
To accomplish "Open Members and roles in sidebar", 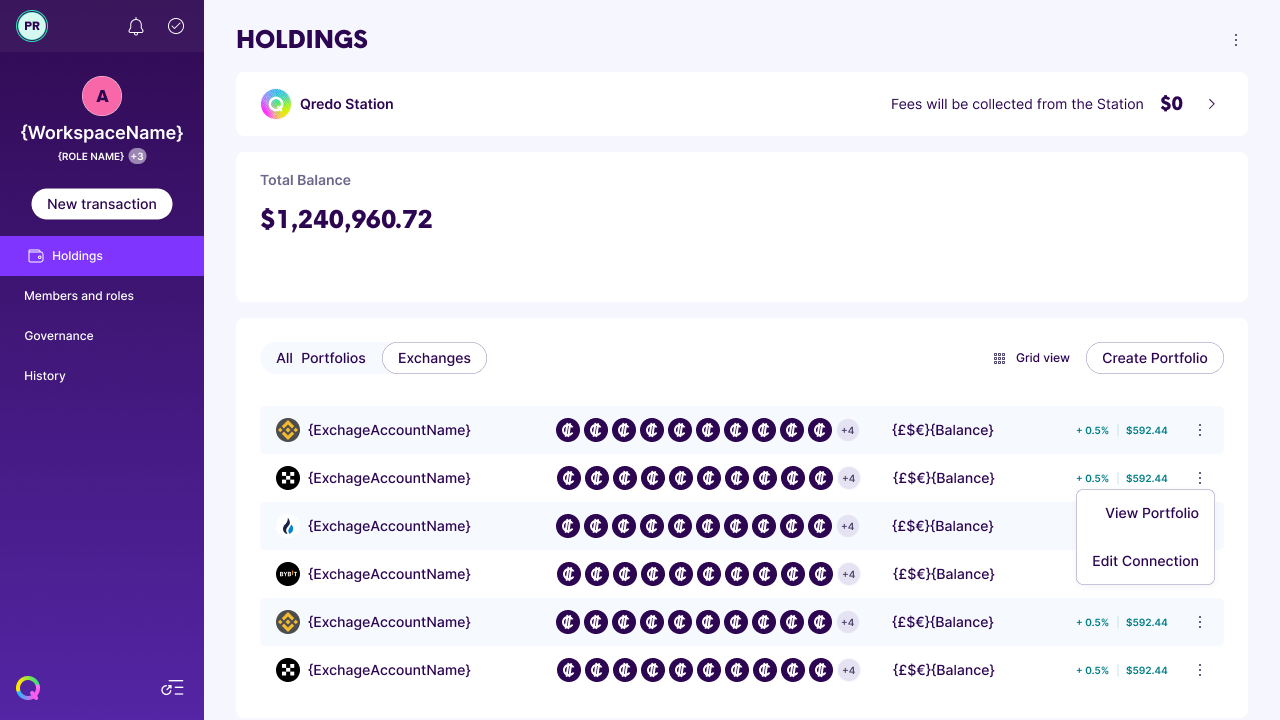I will coord(79,296).
